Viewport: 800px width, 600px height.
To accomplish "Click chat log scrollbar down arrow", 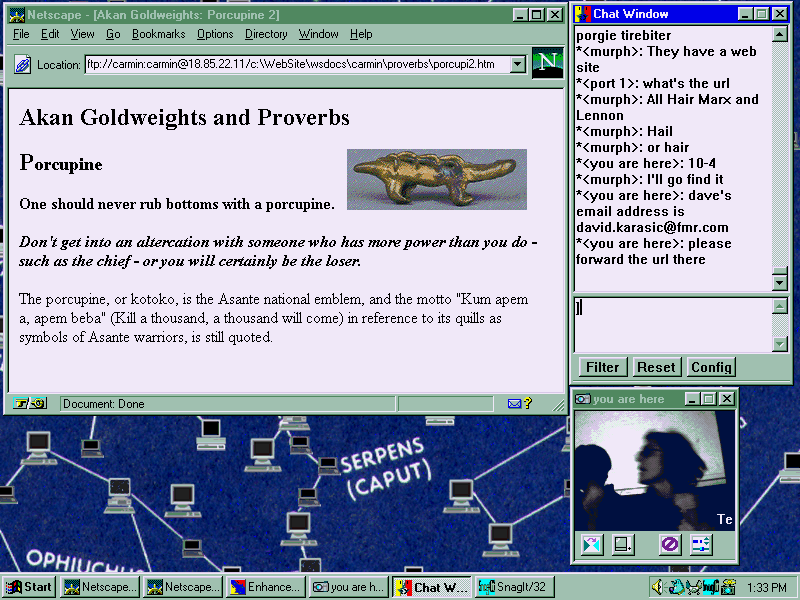I will (780, 283).
